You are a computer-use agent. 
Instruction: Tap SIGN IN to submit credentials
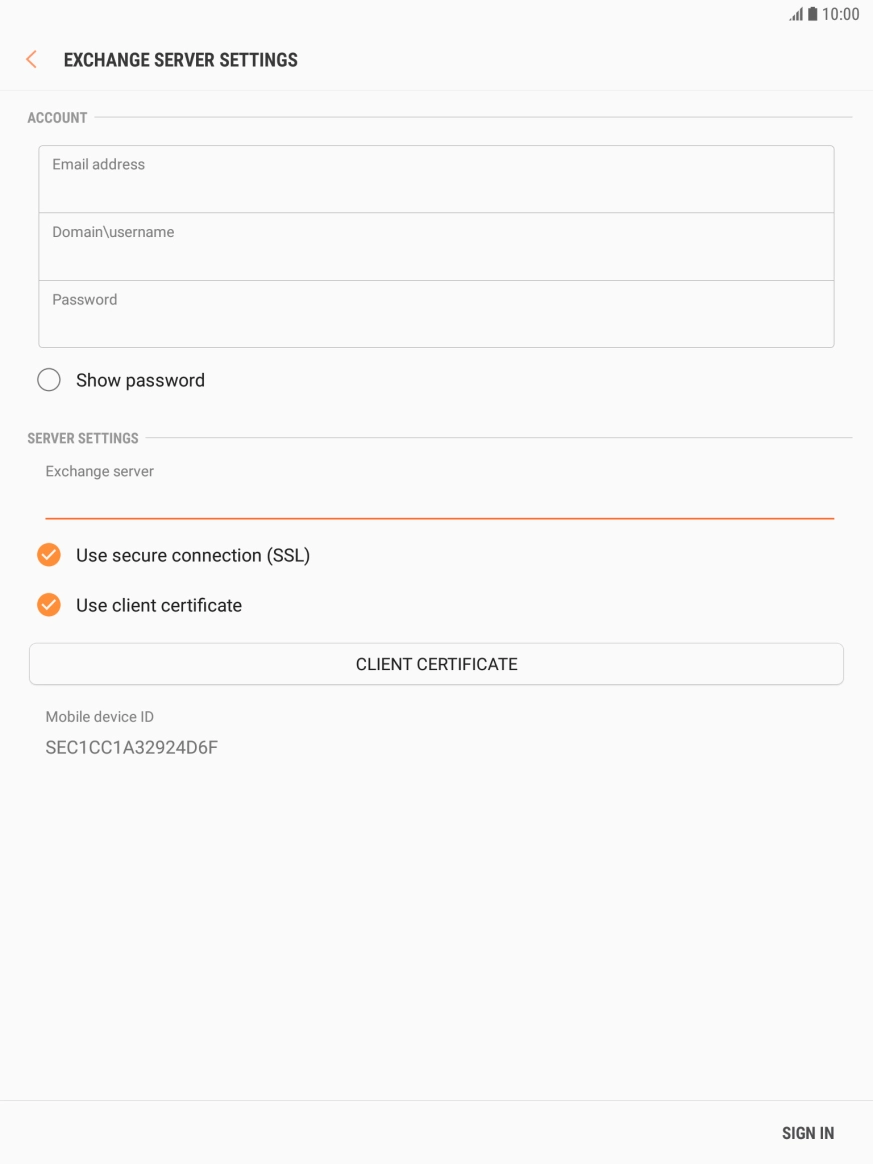pos(807,1133)
